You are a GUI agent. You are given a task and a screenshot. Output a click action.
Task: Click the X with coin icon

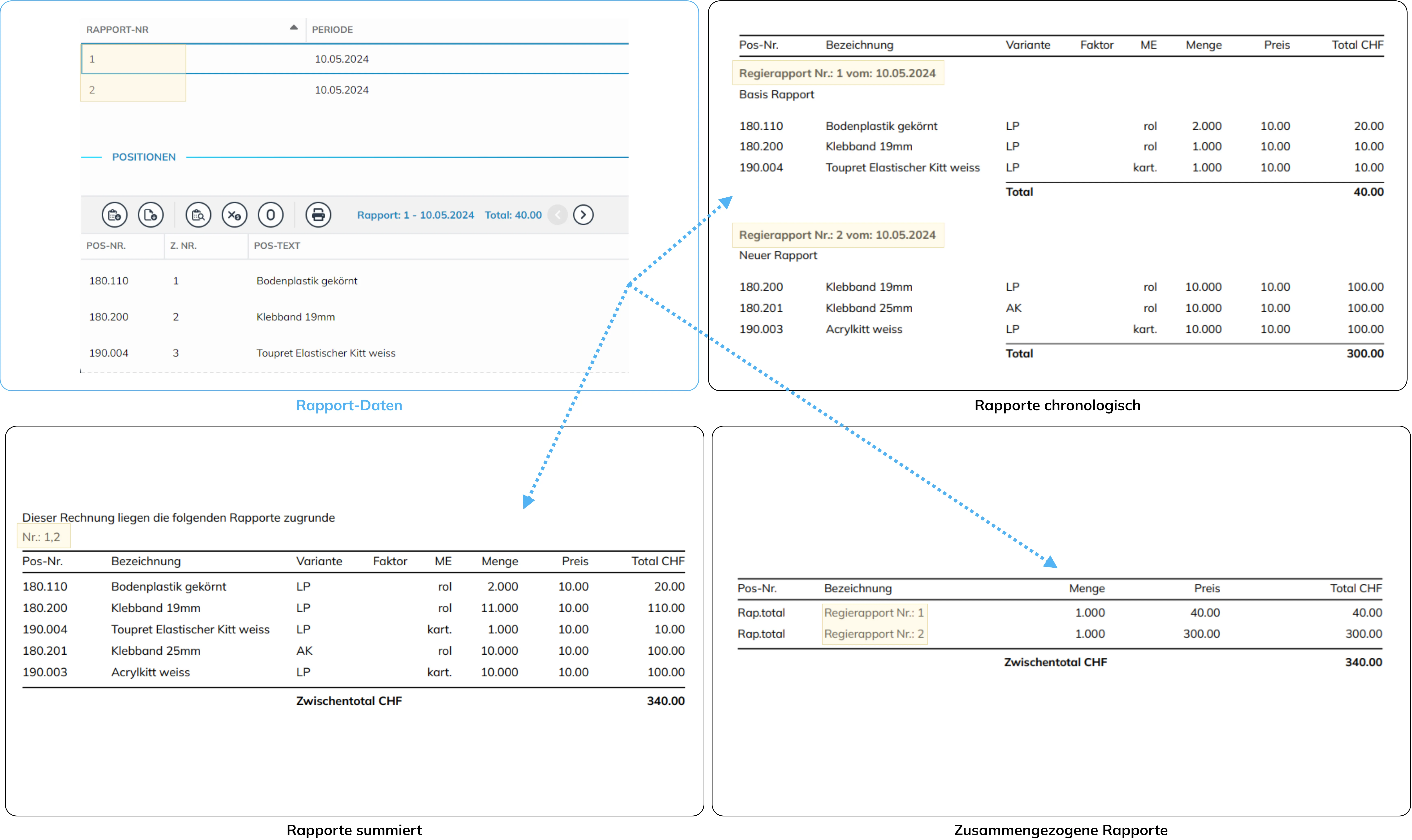[234, 215]
